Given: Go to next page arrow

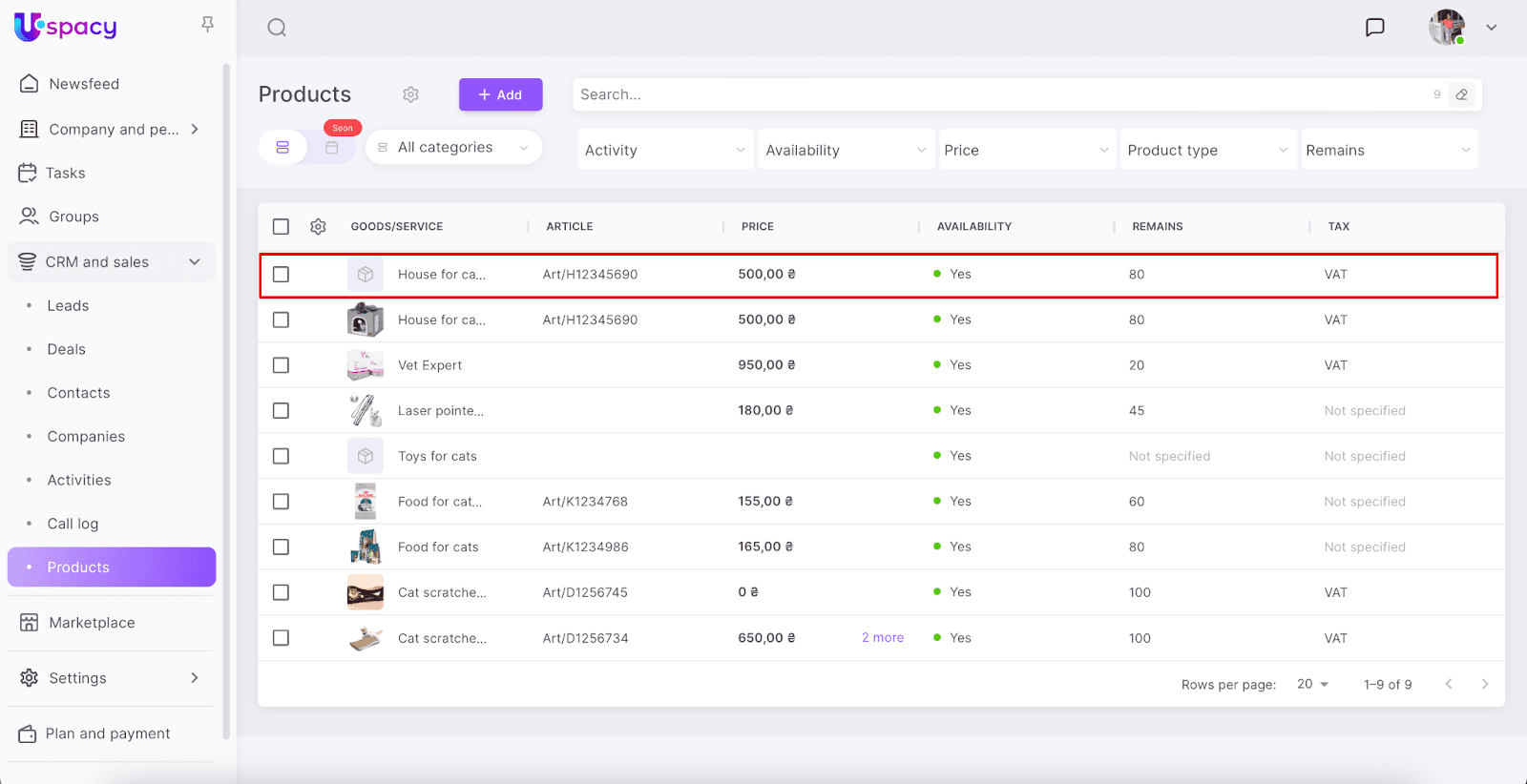Looking at the screenshot, I should coord(1484,684).
